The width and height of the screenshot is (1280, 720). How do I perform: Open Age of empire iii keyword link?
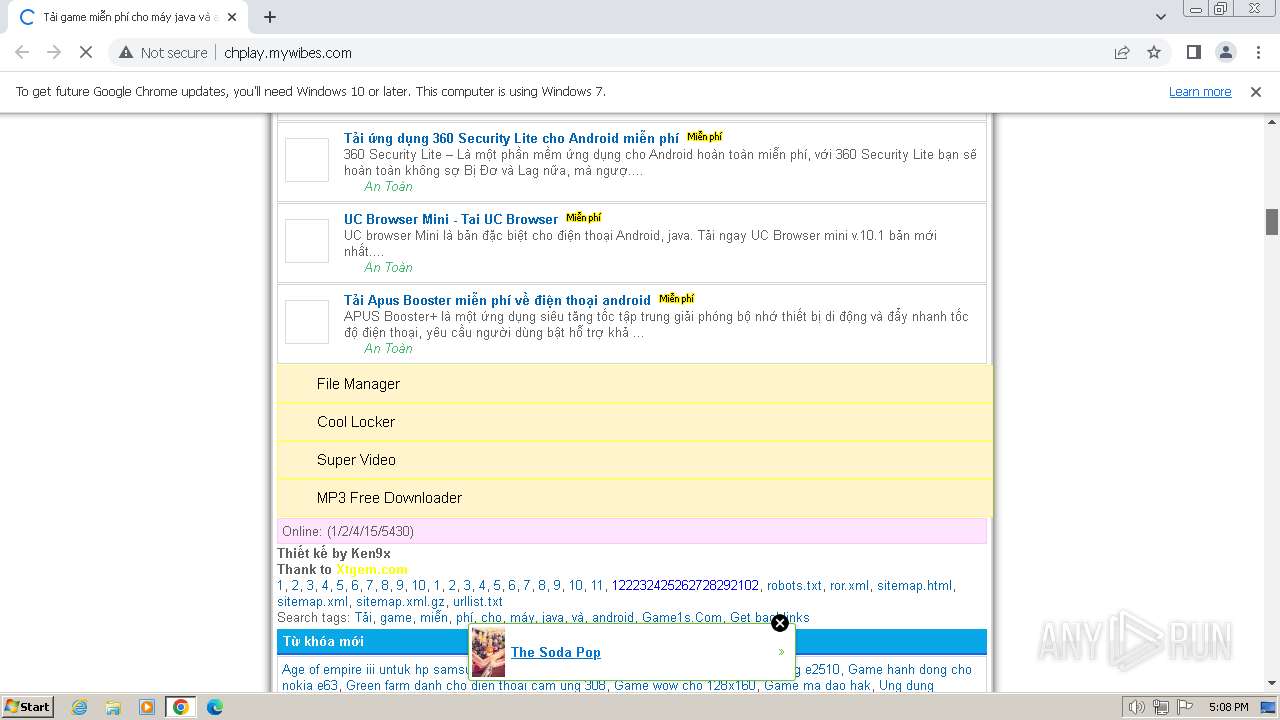pyautogui.click(x=375, y=670)
